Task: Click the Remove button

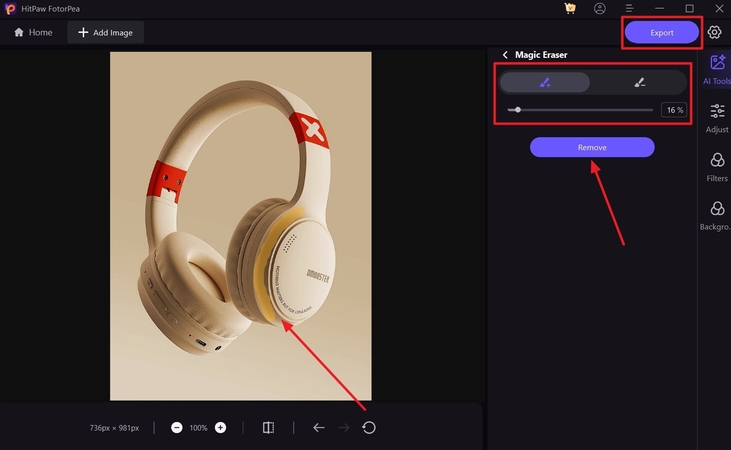Action: pyautogui.click(x=592, y=147)
